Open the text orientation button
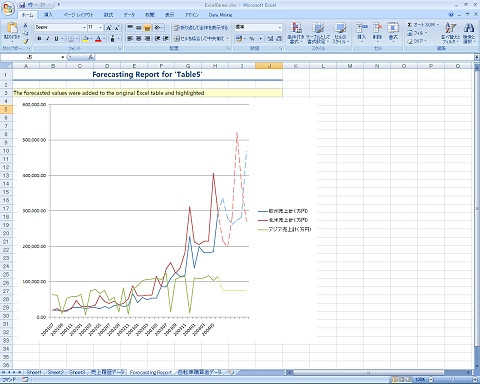The image size is (480, 384). [x=158, y=27]
